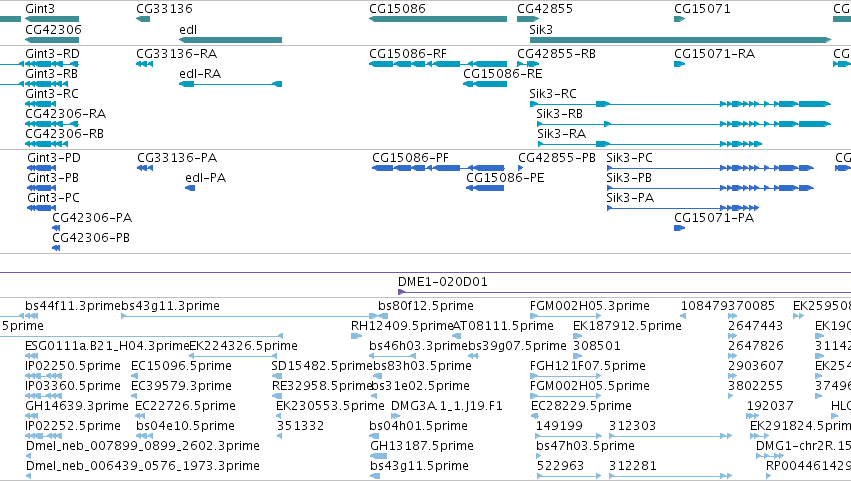Open EST bs80f12.5prime

(x=426, y=306)
